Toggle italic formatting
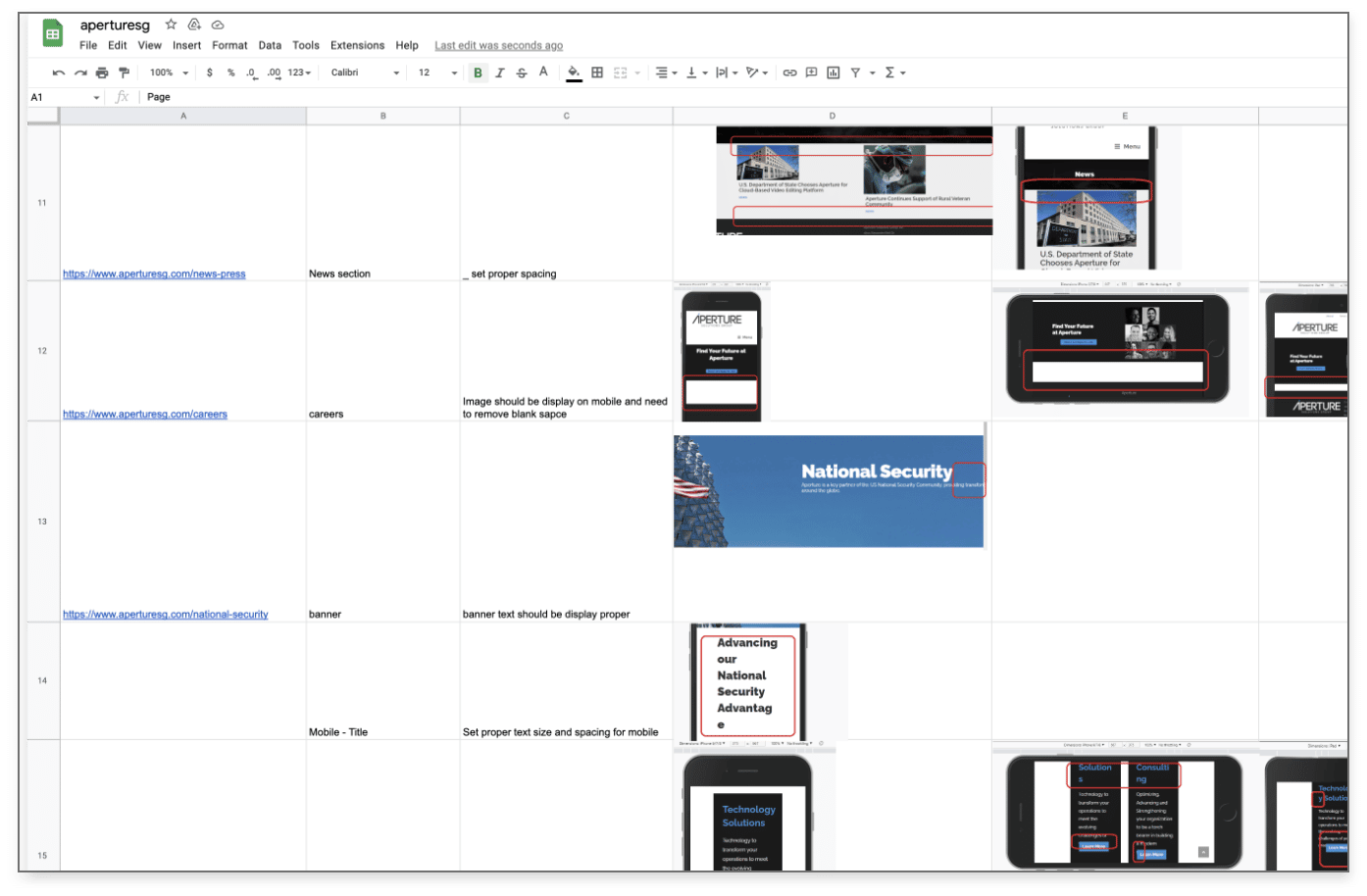This screenshot has height=896, width=1367. tap(499, 73)
